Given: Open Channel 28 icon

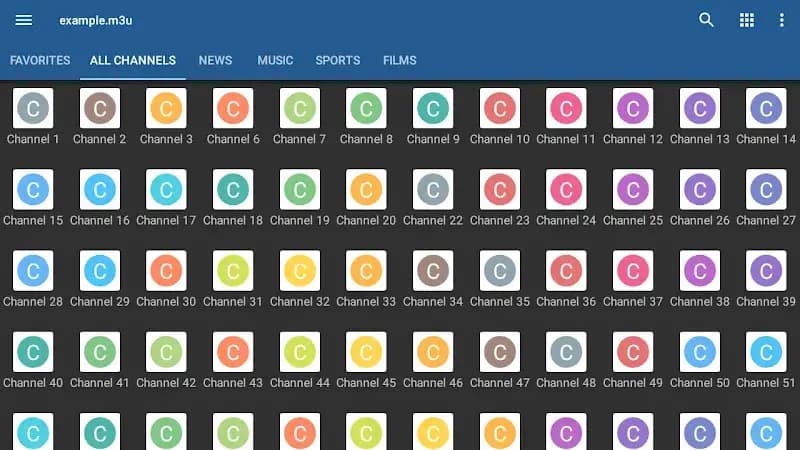Looking at the screenshot, I should (x=33, y=270).
